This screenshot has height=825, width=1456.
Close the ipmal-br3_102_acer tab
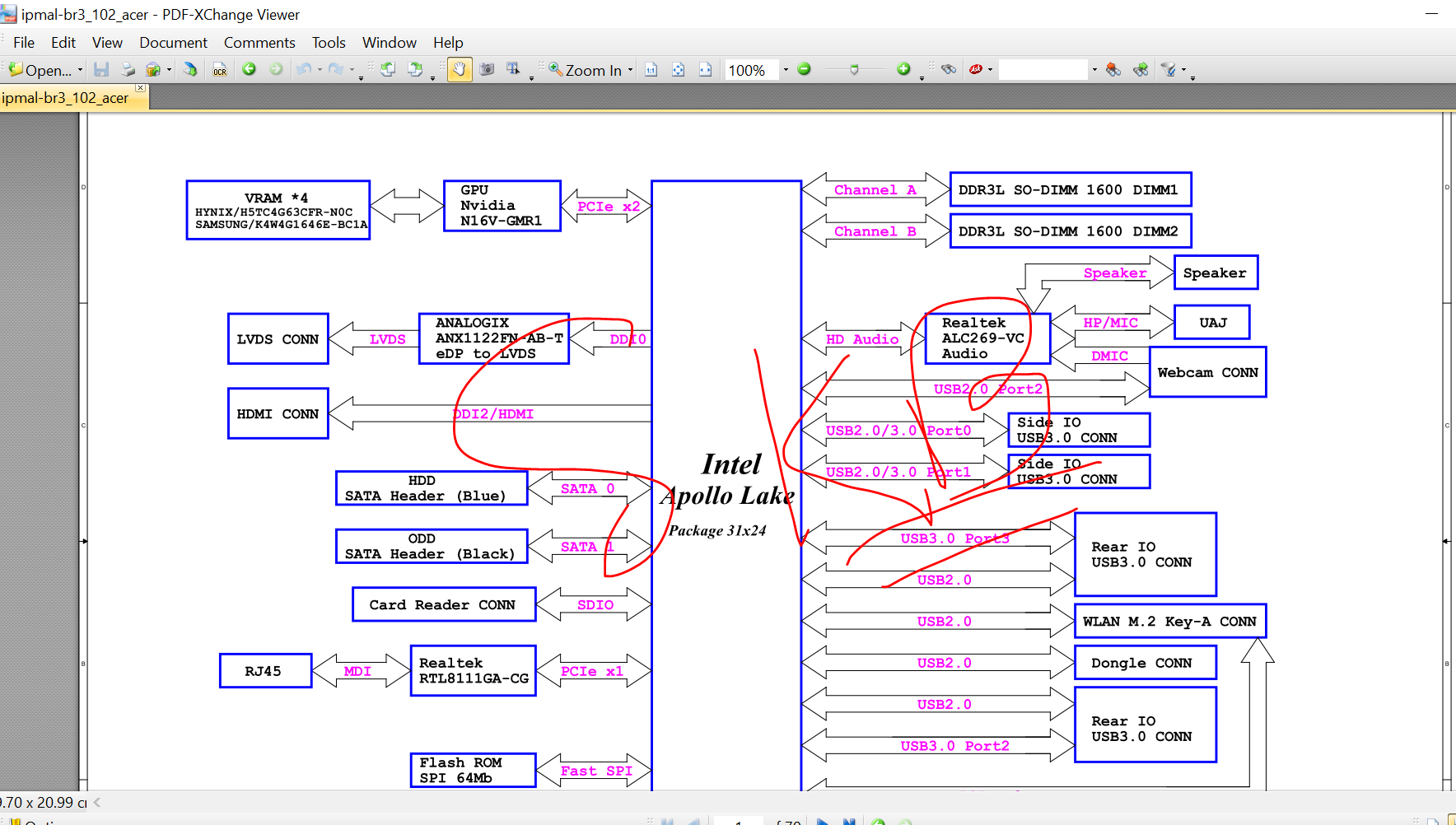click(x=141, y=88)
